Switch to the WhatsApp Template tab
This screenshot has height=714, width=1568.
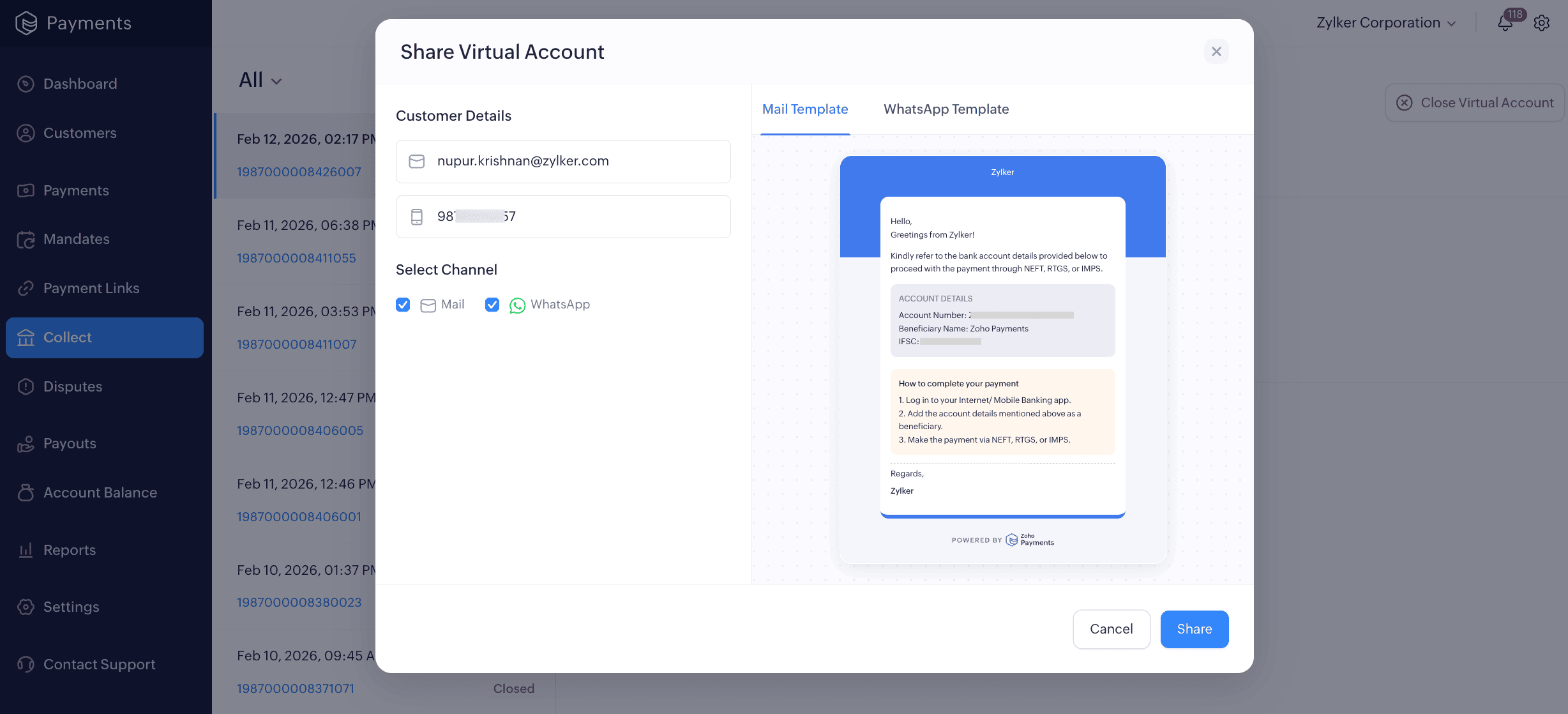[946, 109]
